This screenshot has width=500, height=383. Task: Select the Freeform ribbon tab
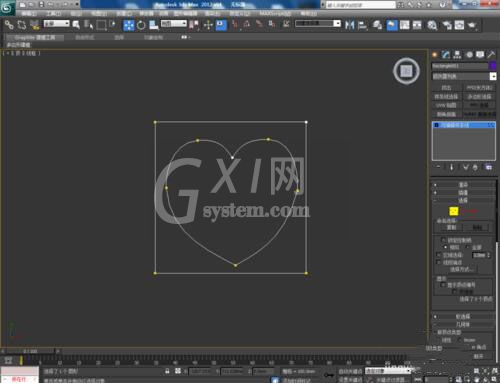pyautogui.click(x=85, y=38)
